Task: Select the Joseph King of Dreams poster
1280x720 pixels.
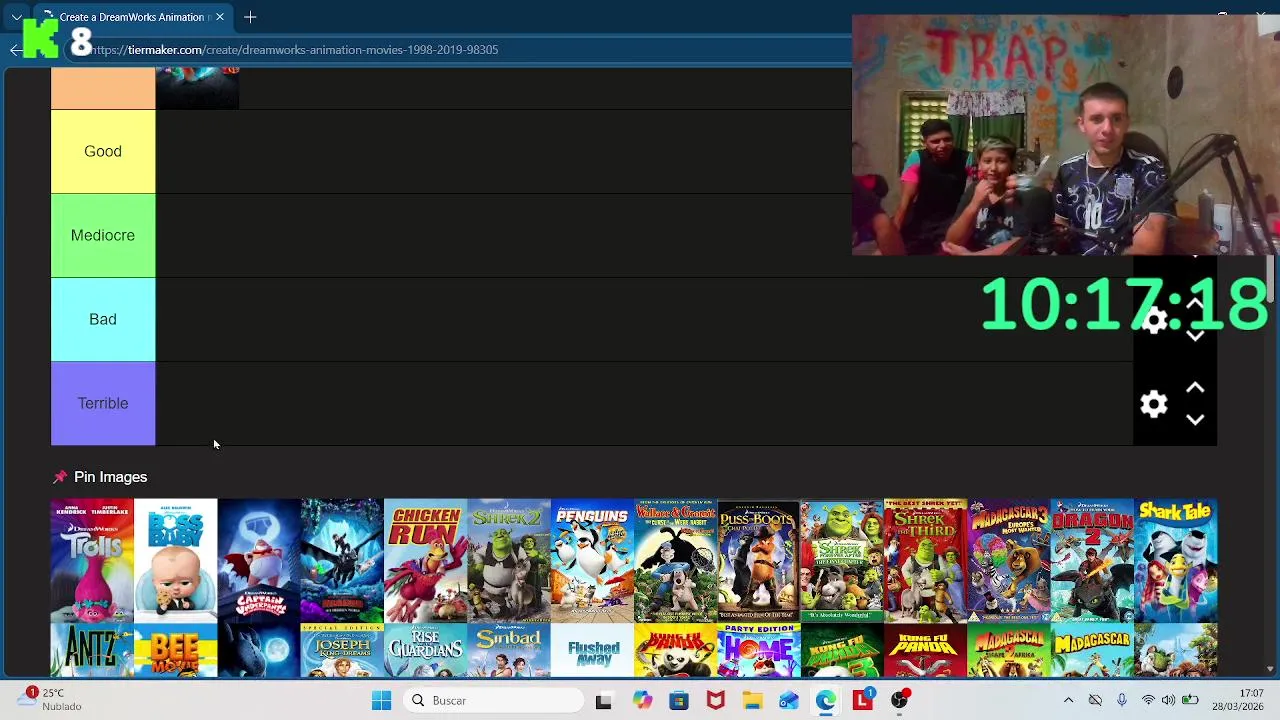Action: coord(342,650)
